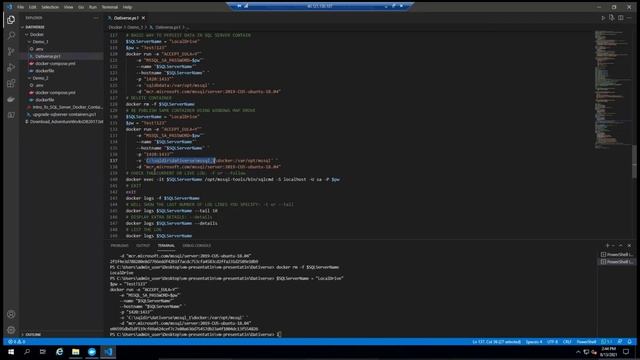This screenshot has height=360, width=640.
Task: Open the View menu
Action: point(69,7)
